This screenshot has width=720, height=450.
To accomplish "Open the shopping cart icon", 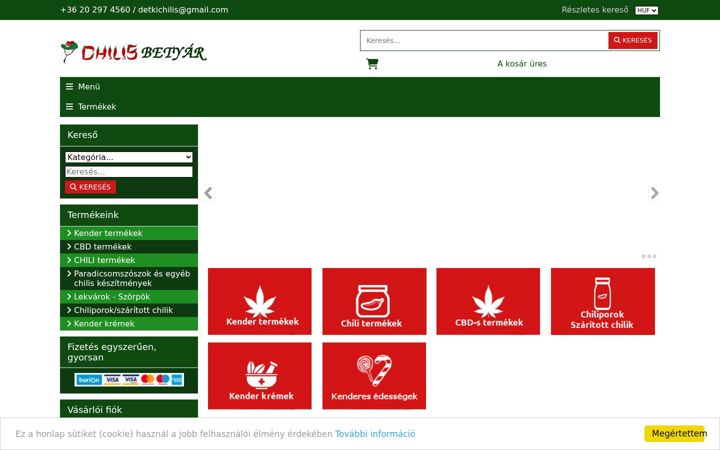I will pyautogui.click(x=372, y=64).
